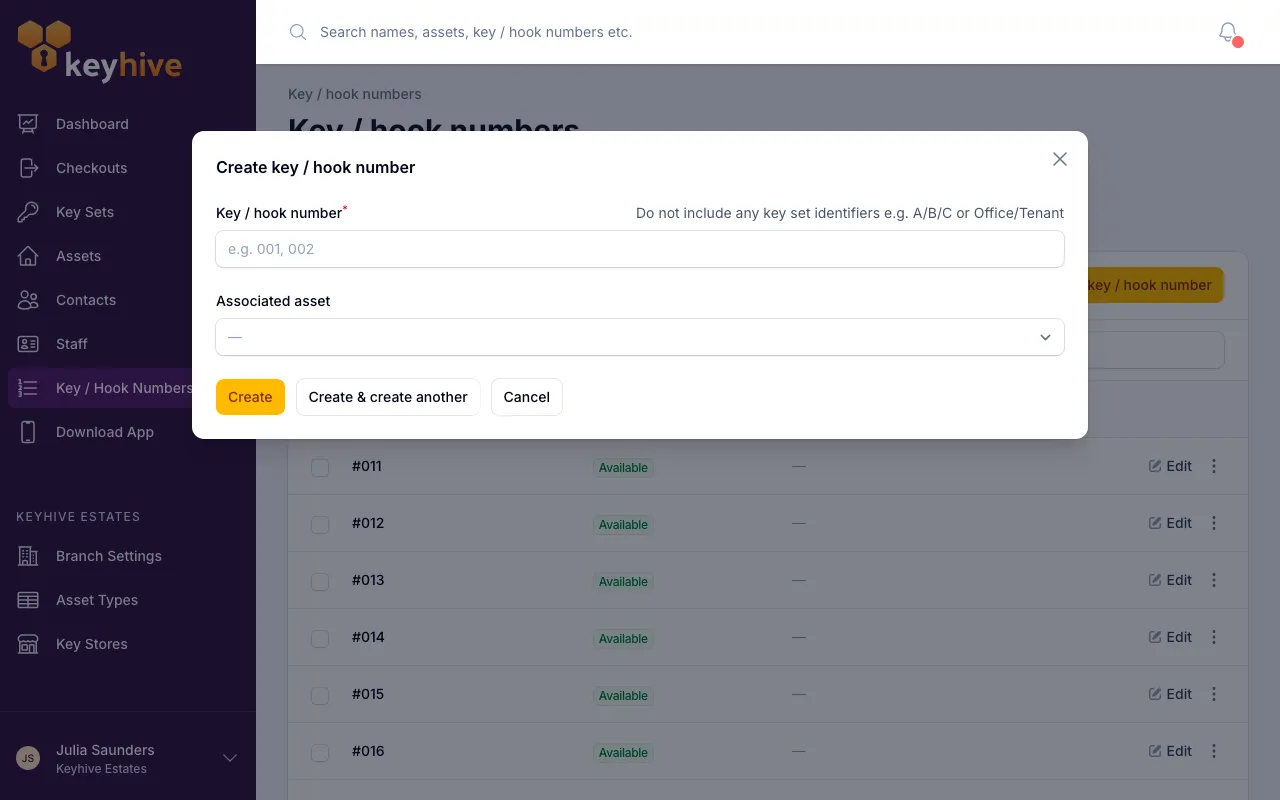Open more actions for #015

1214,694
